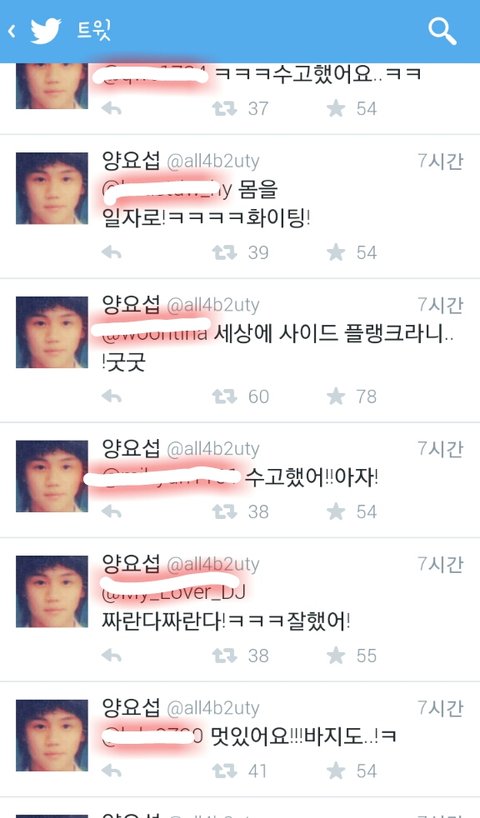
Task: Reply to the 짜란다짜란다 tweet
Action: pos(111,655)
